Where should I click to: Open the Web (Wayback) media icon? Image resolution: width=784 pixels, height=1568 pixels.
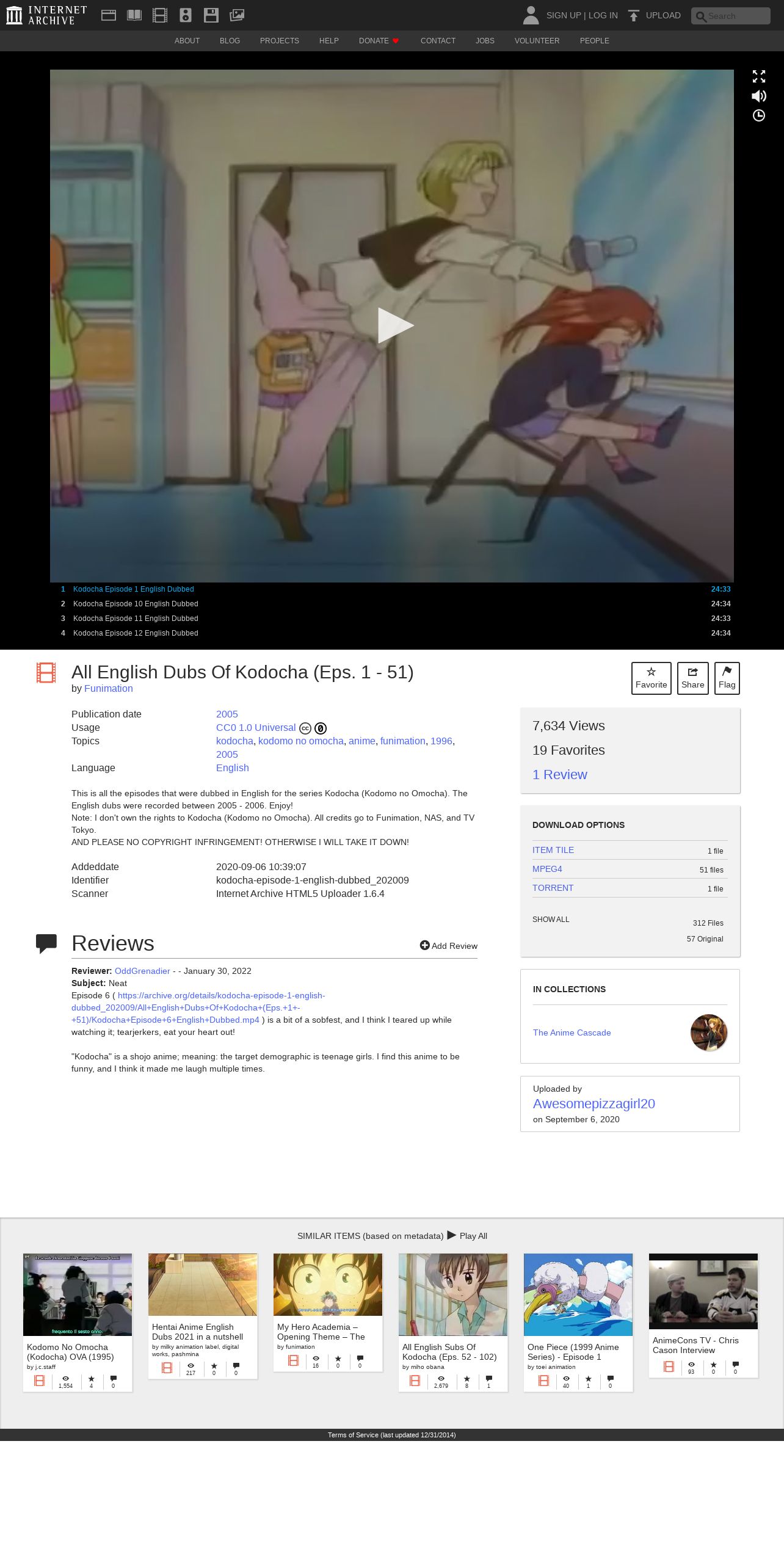pos(109,15)
